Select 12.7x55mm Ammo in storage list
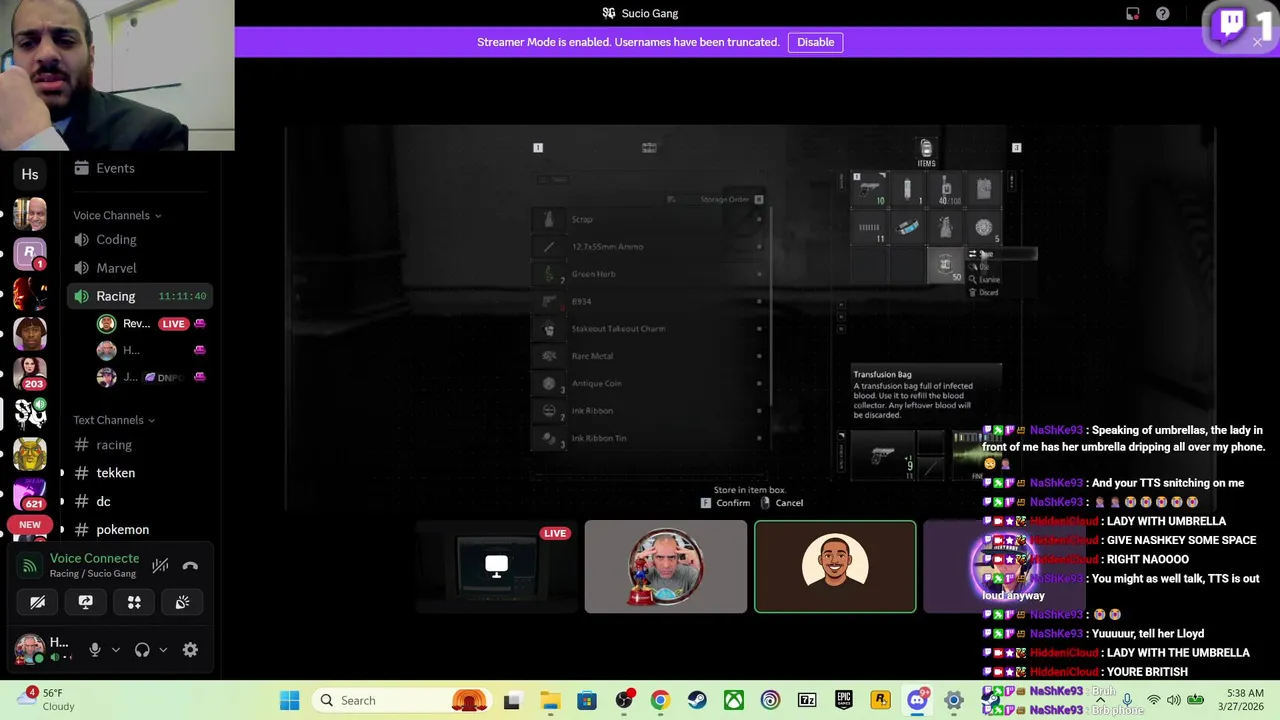 (x=651, y=246)
